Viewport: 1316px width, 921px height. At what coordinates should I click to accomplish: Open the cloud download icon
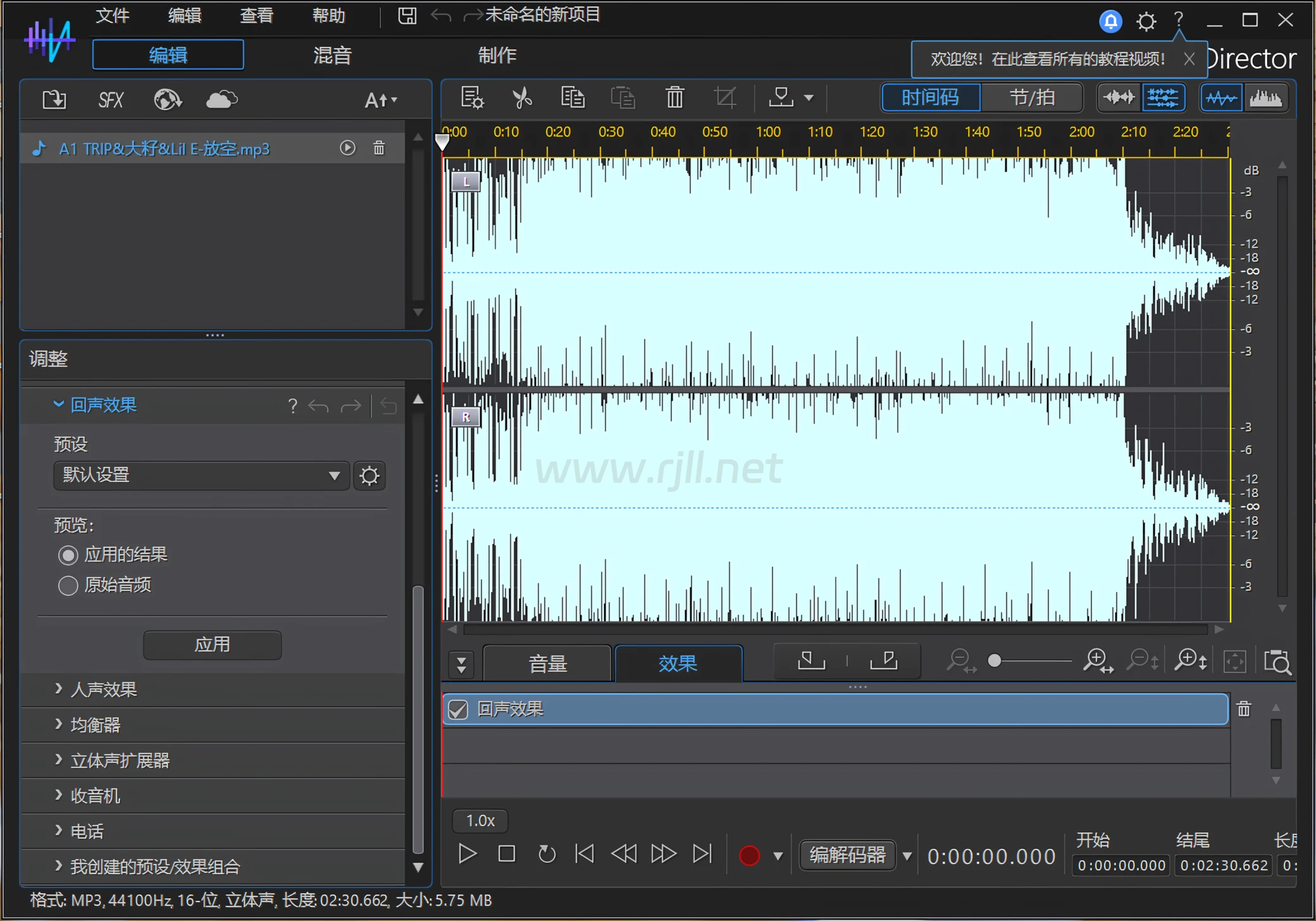pyautogui.click(x=221, y=100)
